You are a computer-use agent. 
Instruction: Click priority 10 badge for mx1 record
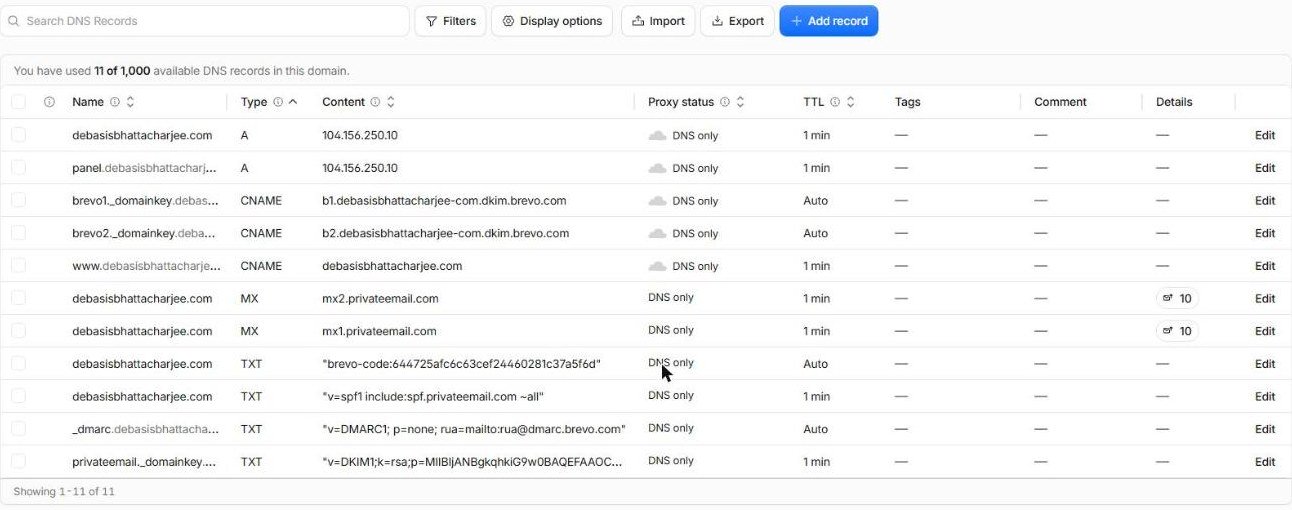(x=1177, y=331)
